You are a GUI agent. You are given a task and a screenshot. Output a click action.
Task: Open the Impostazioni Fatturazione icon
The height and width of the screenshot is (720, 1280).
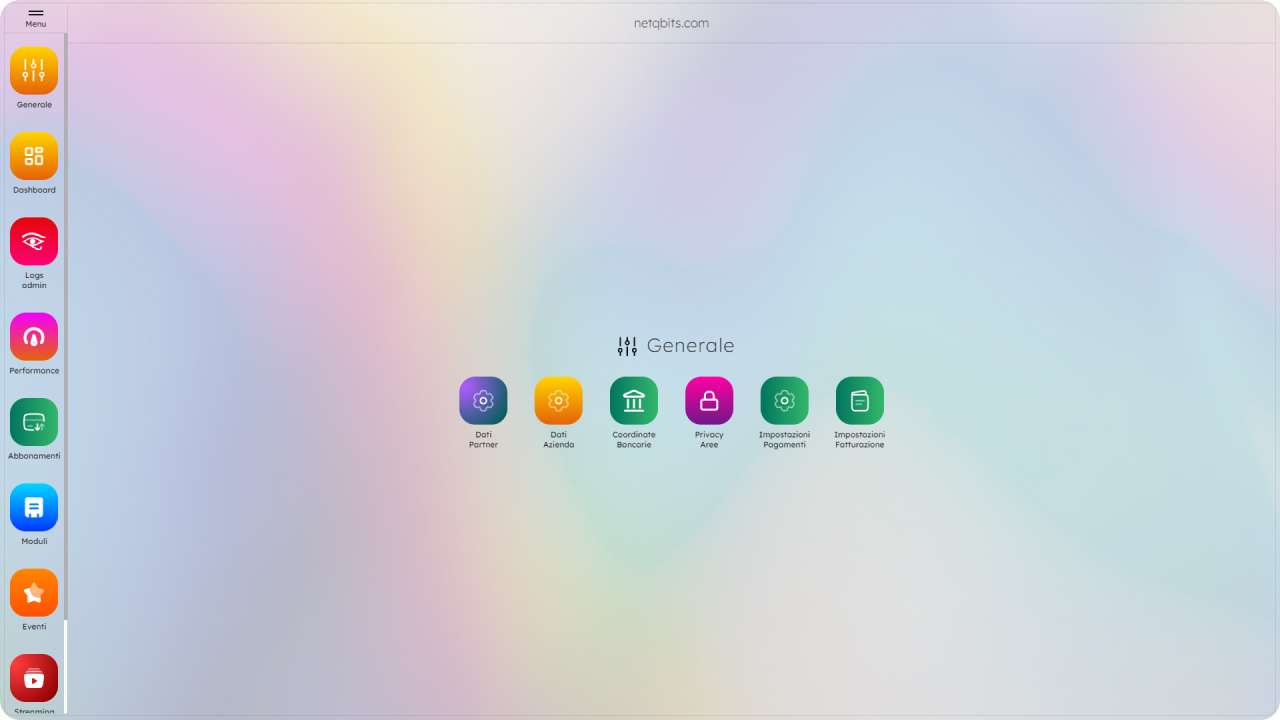pyautogui.click(x=860, y=401)
